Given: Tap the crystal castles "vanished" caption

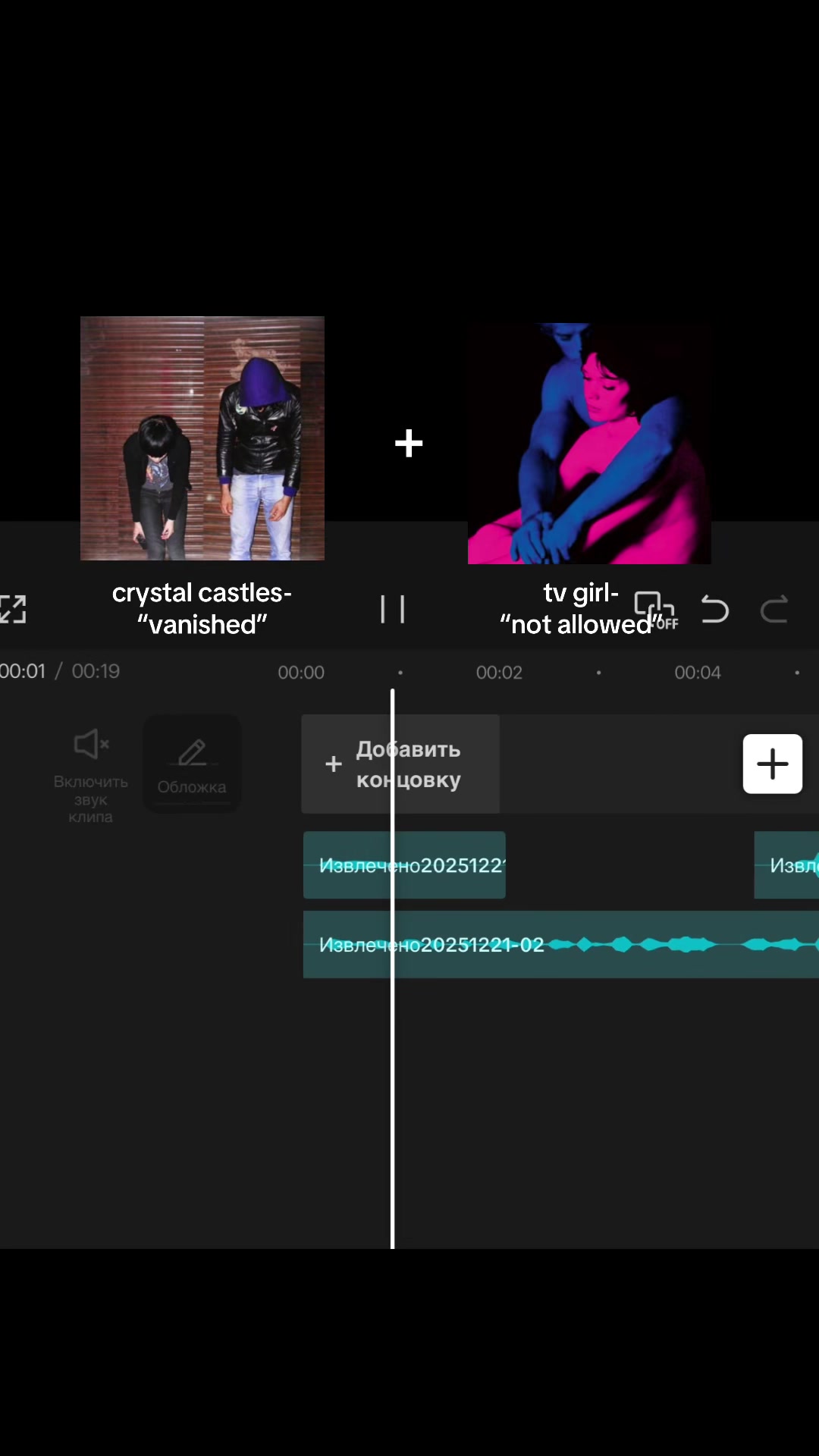Looking at the screenshot, I should [x=202, y=608].
